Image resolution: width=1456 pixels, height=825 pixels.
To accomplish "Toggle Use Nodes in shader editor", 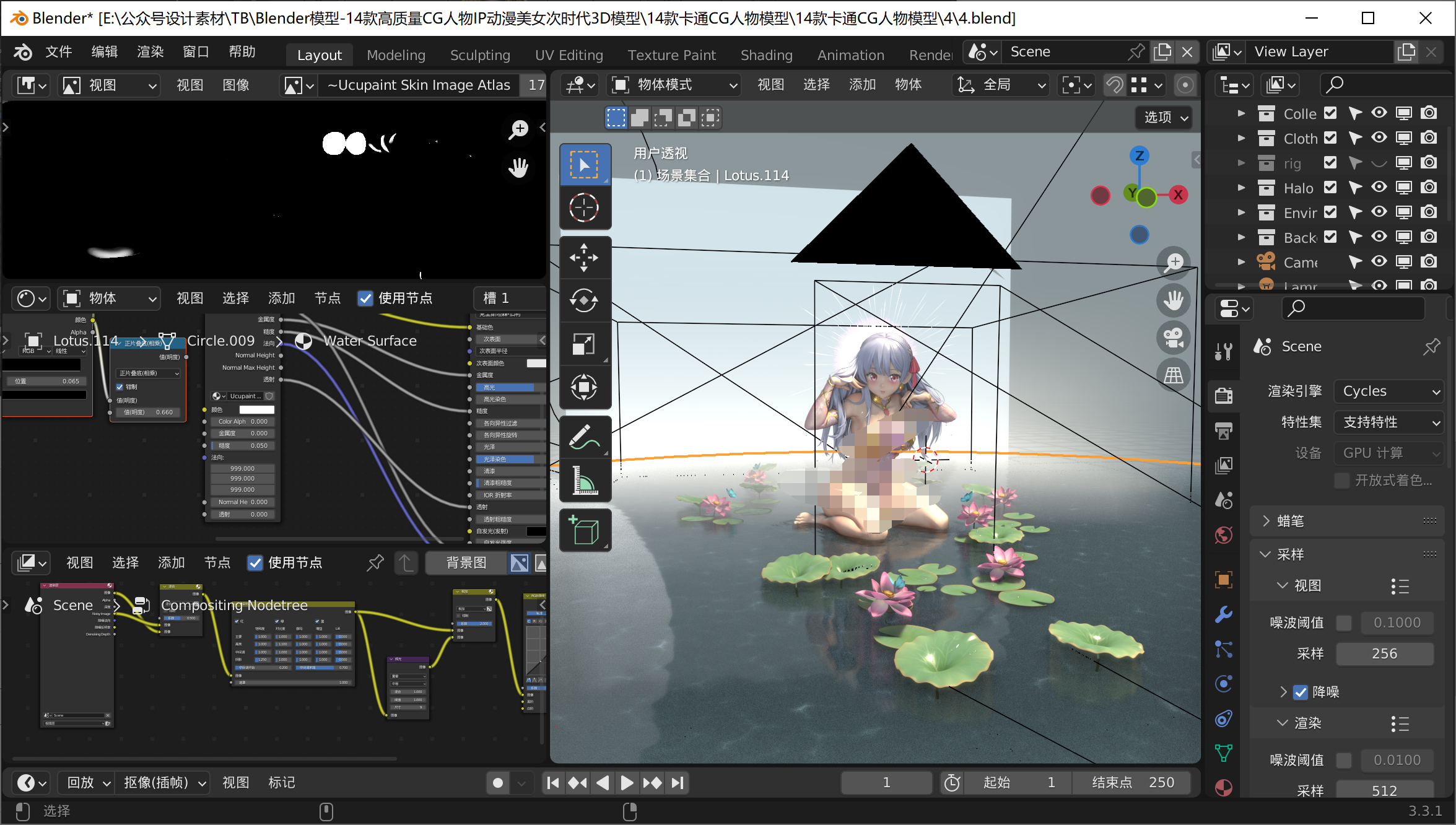I will point(365,299).
